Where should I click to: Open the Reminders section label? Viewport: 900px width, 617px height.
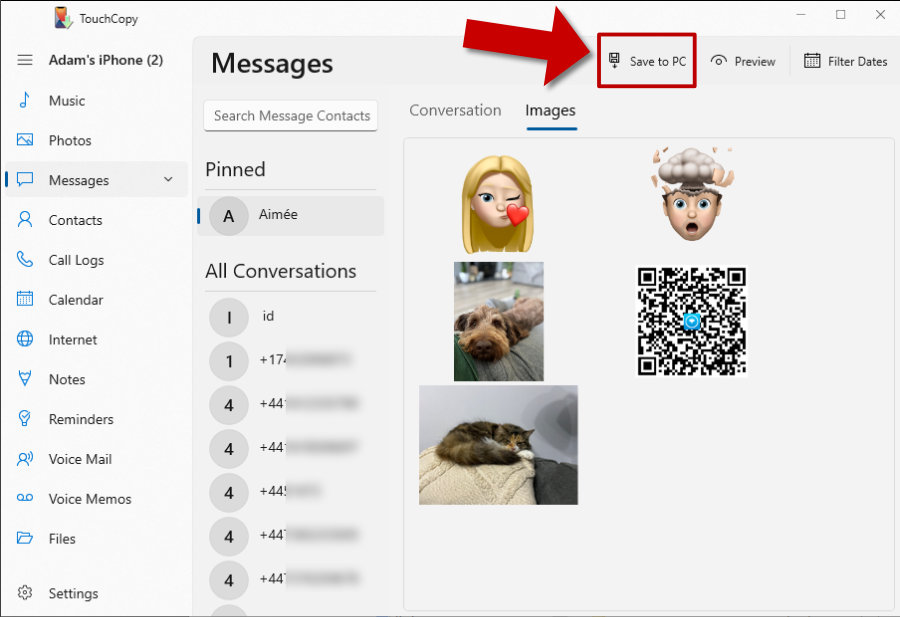tap(81, 420)
